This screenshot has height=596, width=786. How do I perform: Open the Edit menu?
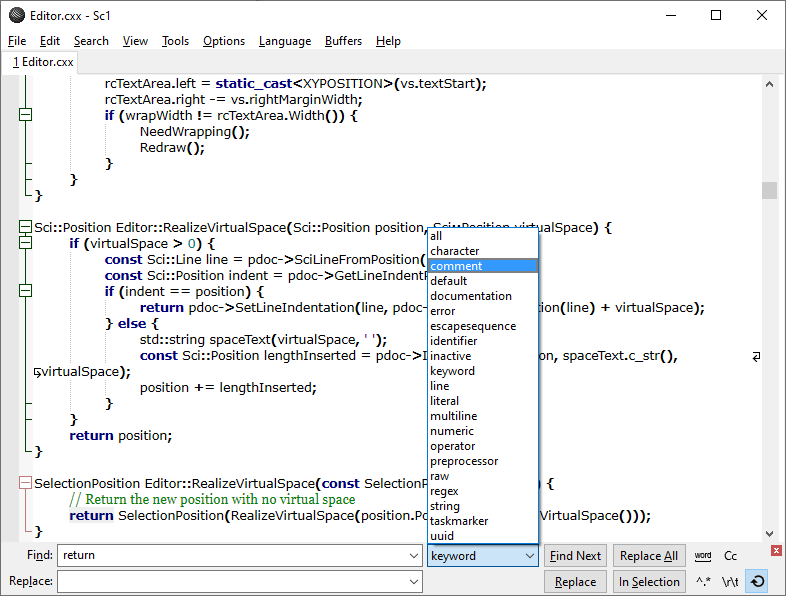50,41
